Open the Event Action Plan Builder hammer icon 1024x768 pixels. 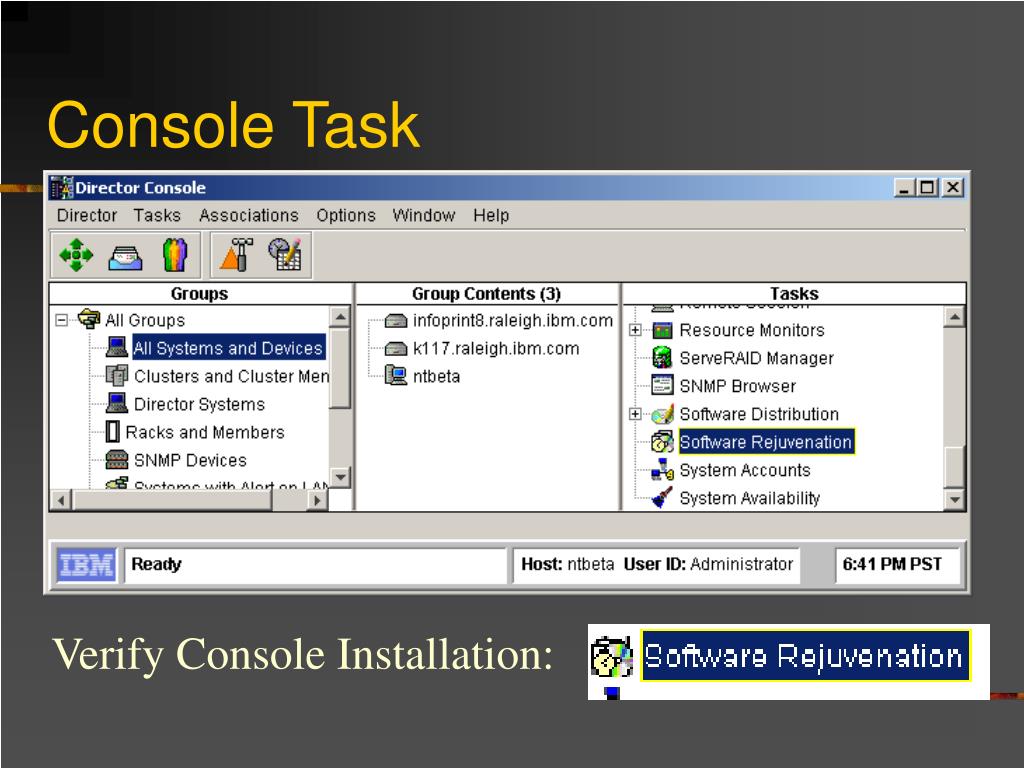pos(236,255)
